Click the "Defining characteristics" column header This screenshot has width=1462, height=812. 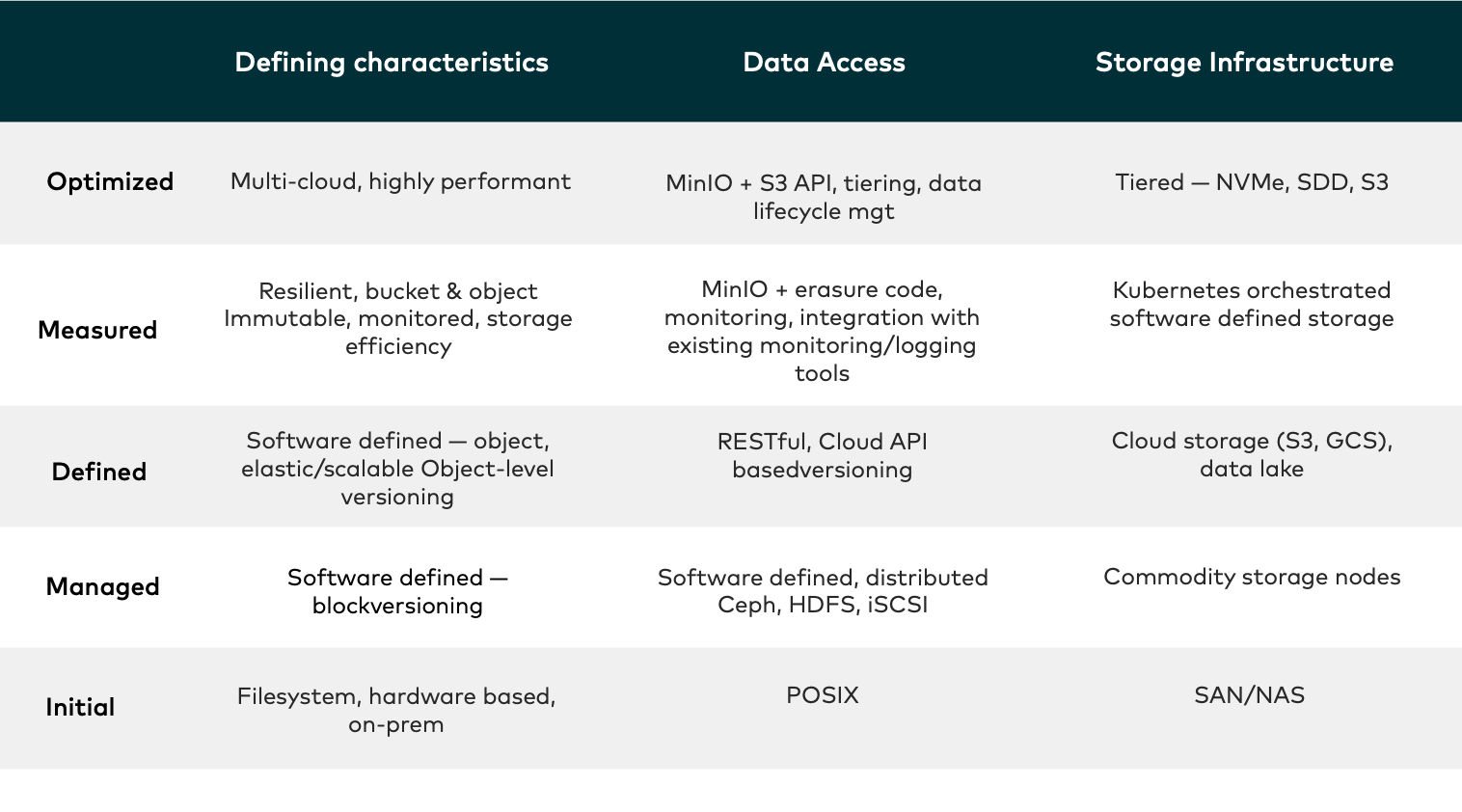(x=392, y=63)
